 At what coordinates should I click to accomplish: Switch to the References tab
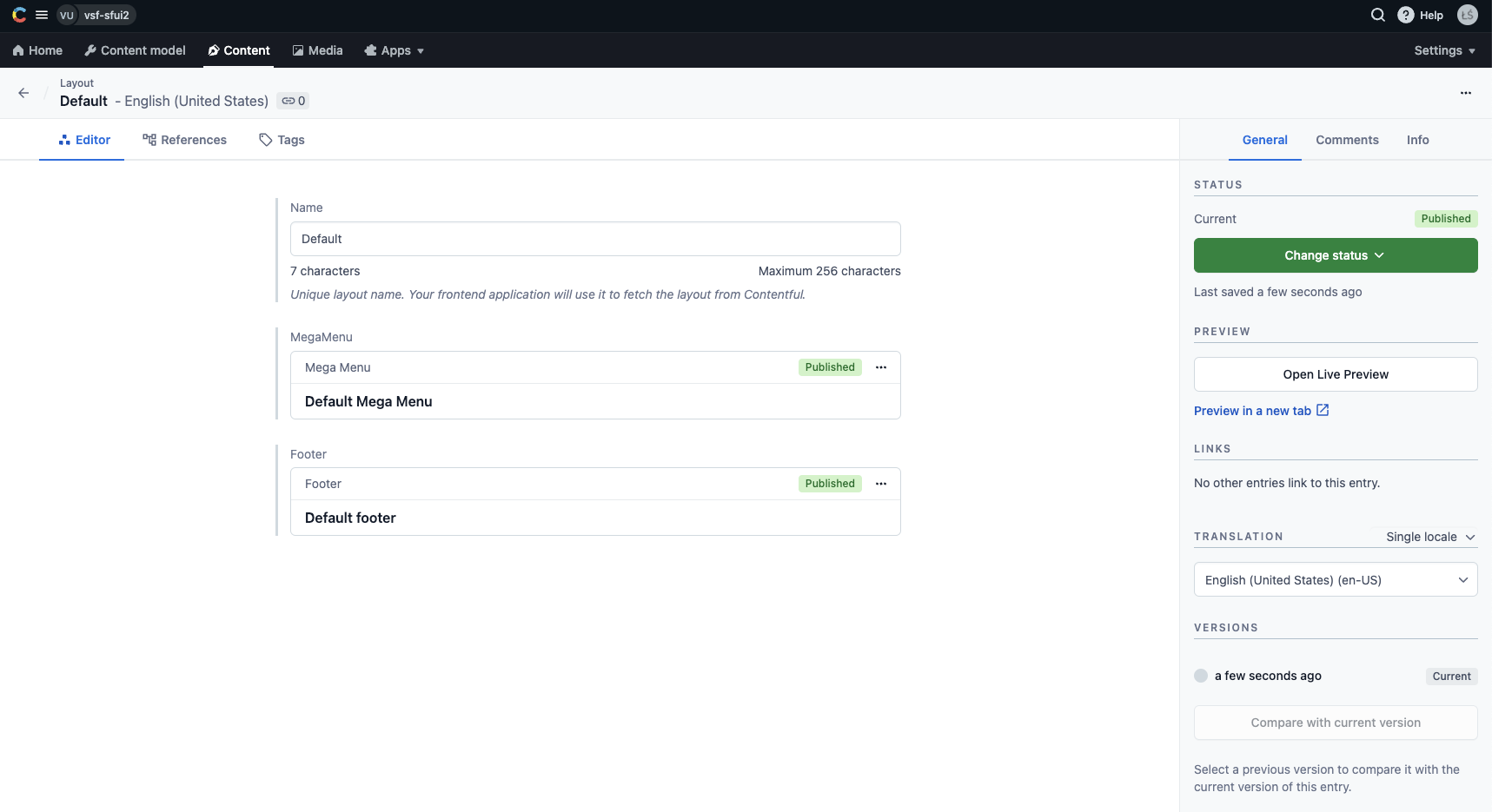point(185,140)
